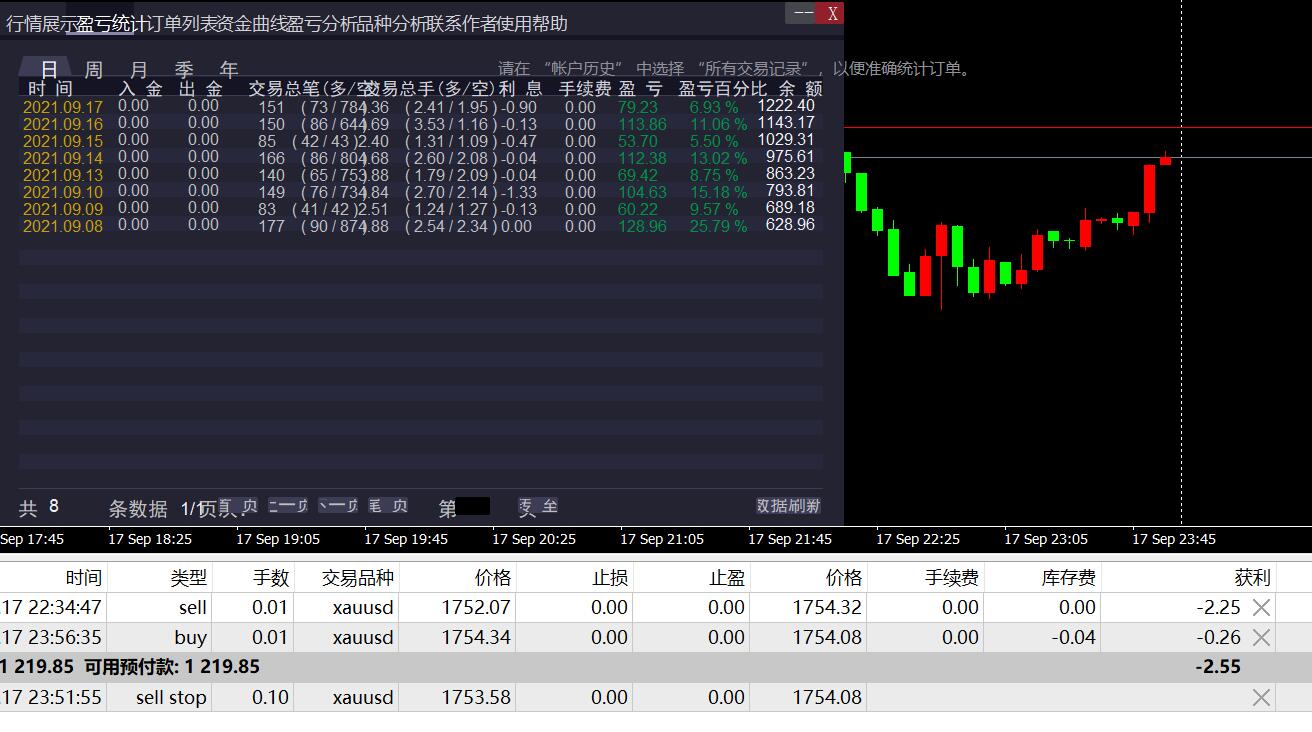Select the 周 weekly period tab
This screenshot has width=1312, height=732.
point(93,70)
